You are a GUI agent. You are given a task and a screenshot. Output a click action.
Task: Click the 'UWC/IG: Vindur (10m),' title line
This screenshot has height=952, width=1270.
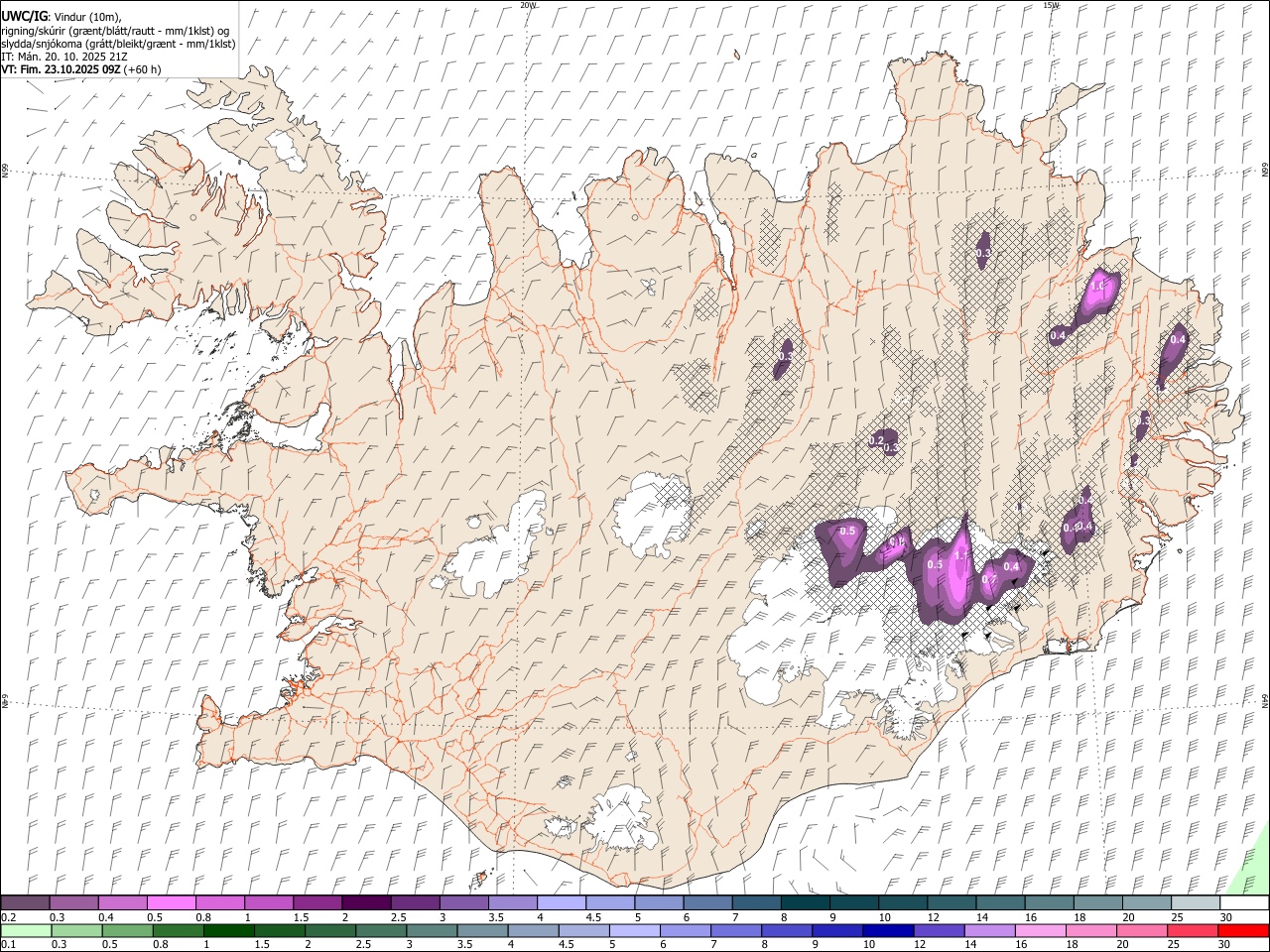pyautogui.click(x=61, y=17)
